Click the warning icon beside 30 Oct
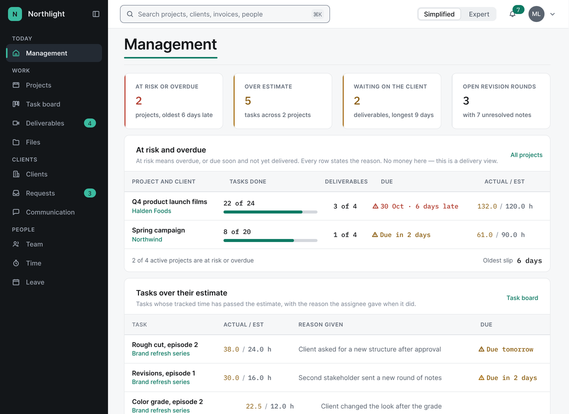Image resolution: width=569 pixels, height=414 pixels. 375,206
